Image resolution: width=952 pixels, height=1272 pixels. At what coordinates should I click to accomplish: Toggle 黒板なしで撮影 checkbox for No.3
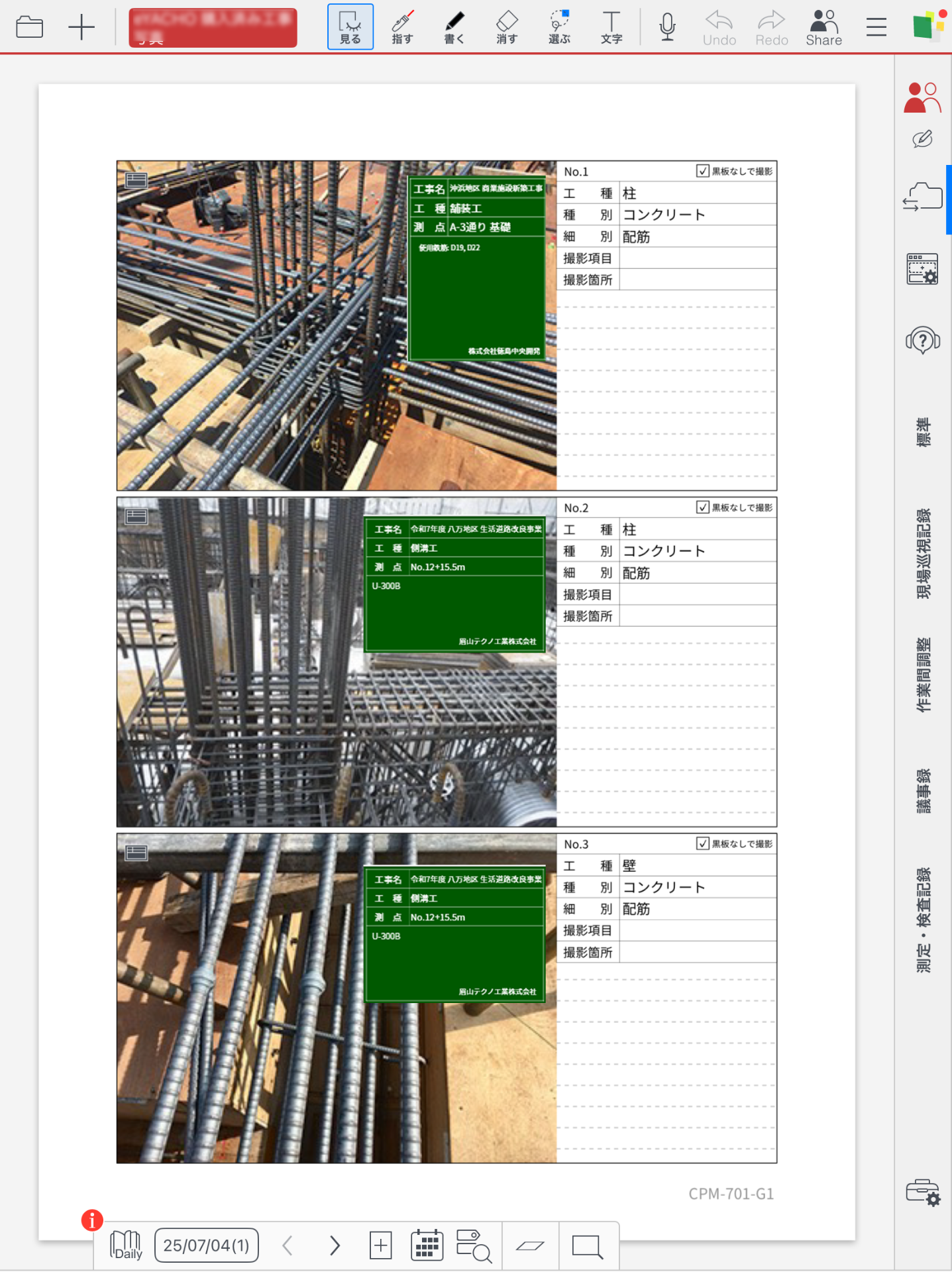tap(703, 843)
